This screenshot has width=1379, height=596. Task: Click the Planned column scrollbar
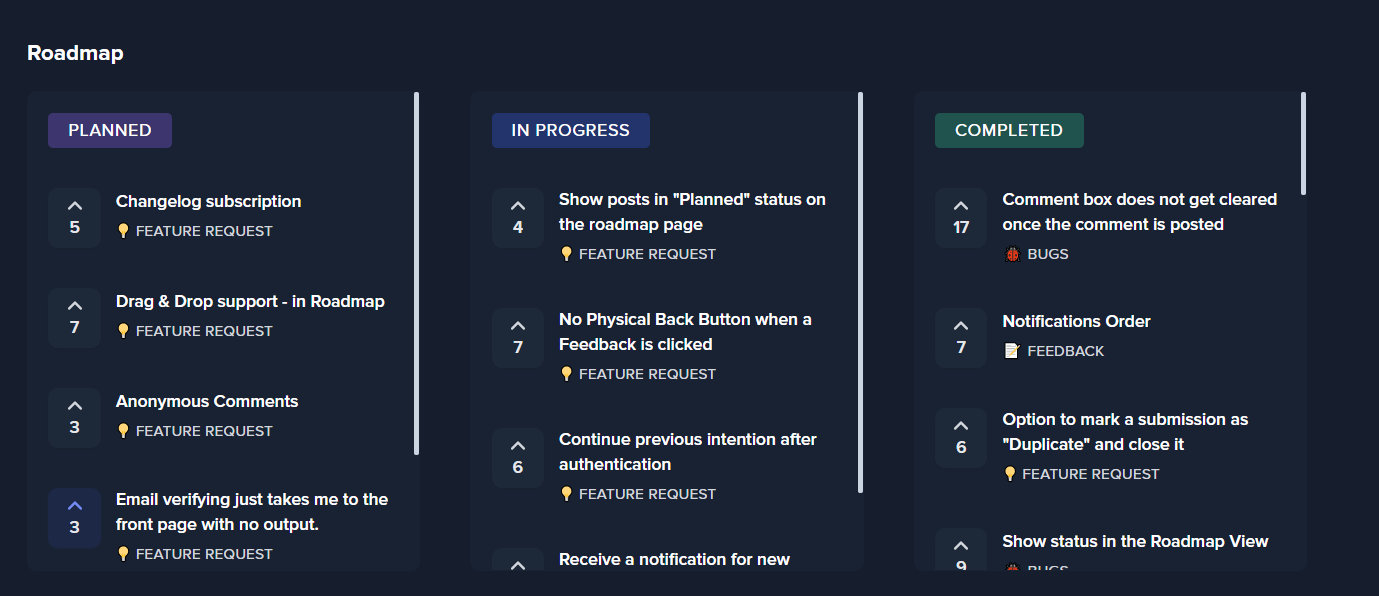pos(416,272)
